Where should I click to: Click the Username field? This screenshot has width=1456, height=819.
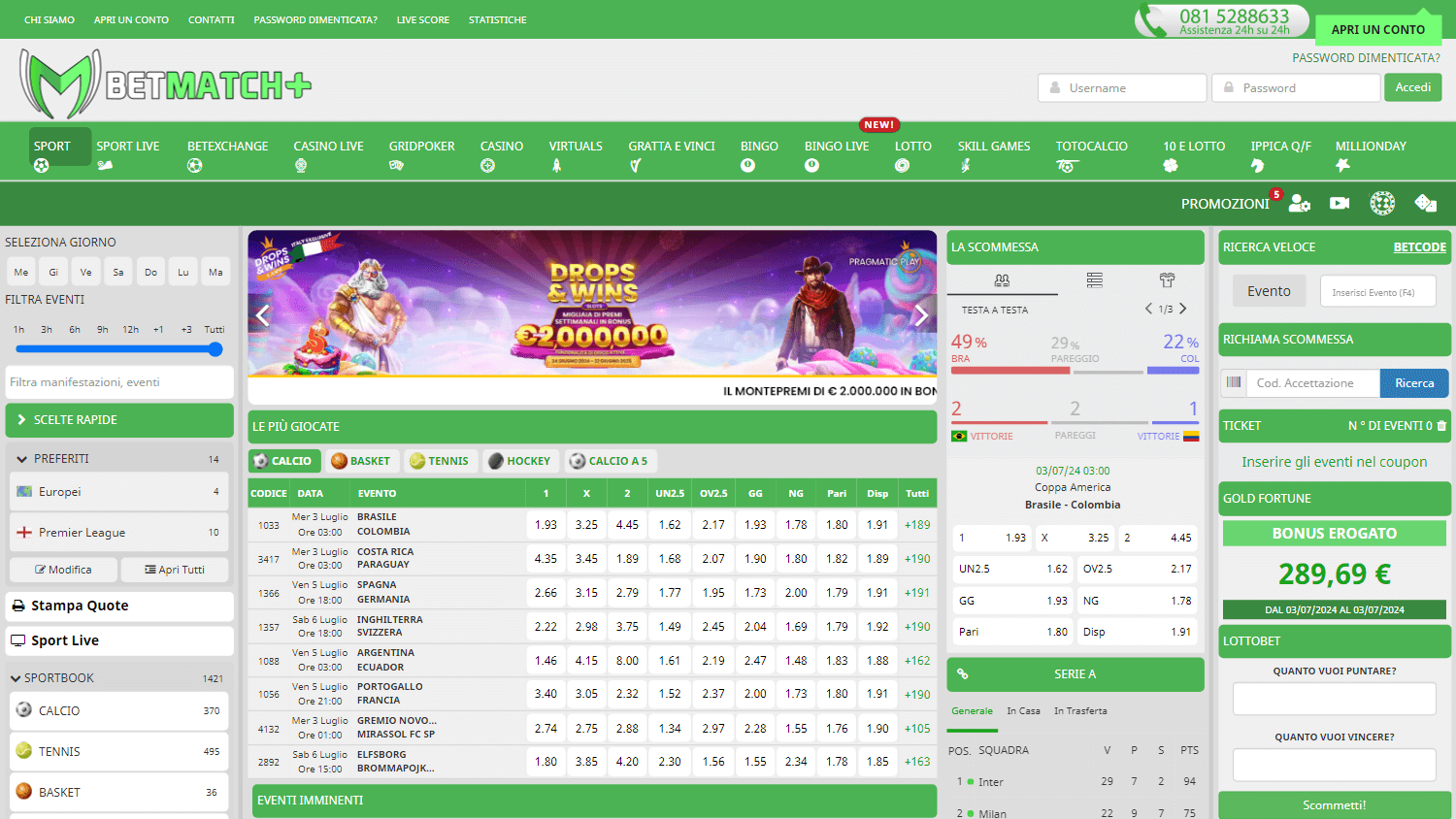pos(1122,87)
